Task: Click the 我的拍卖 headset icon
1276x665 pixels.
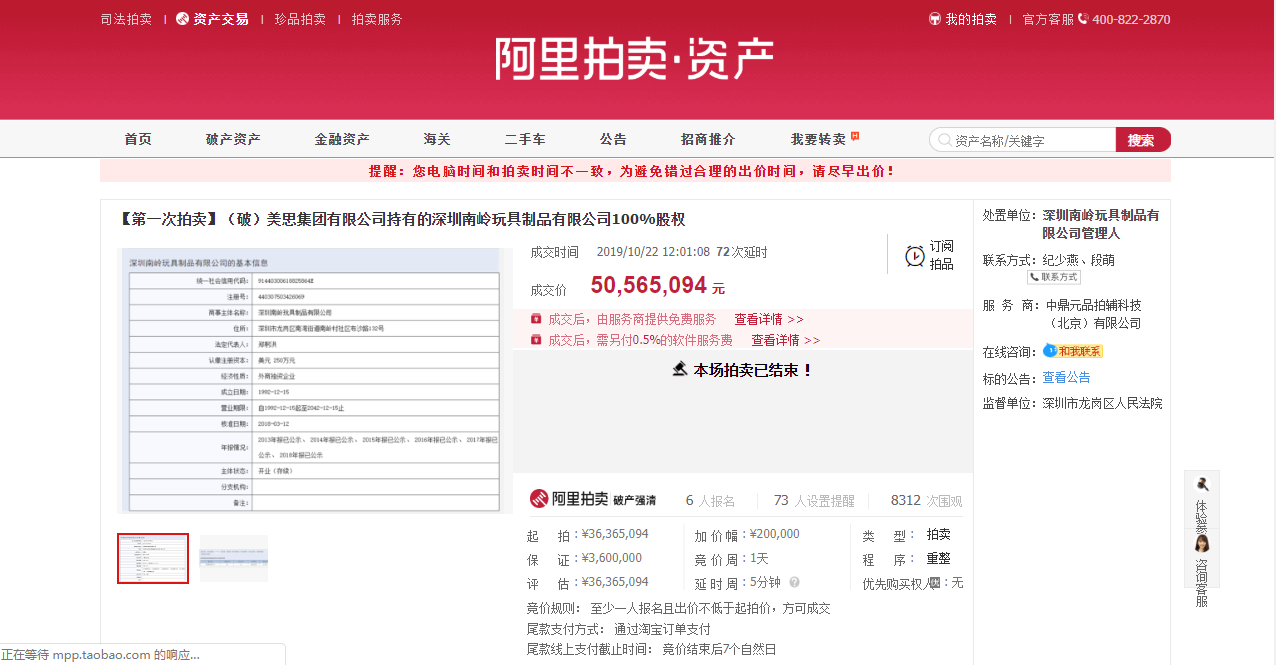Action: click(935, 19)
